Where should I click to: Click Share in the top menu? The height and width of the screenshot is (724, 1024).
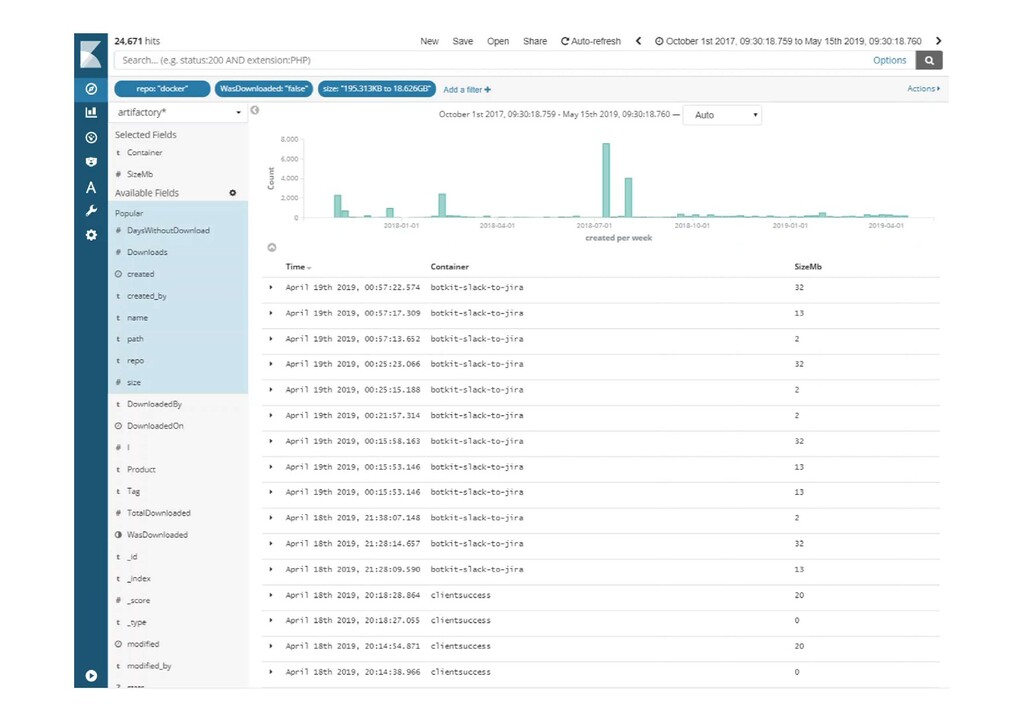tap(535, 41)
